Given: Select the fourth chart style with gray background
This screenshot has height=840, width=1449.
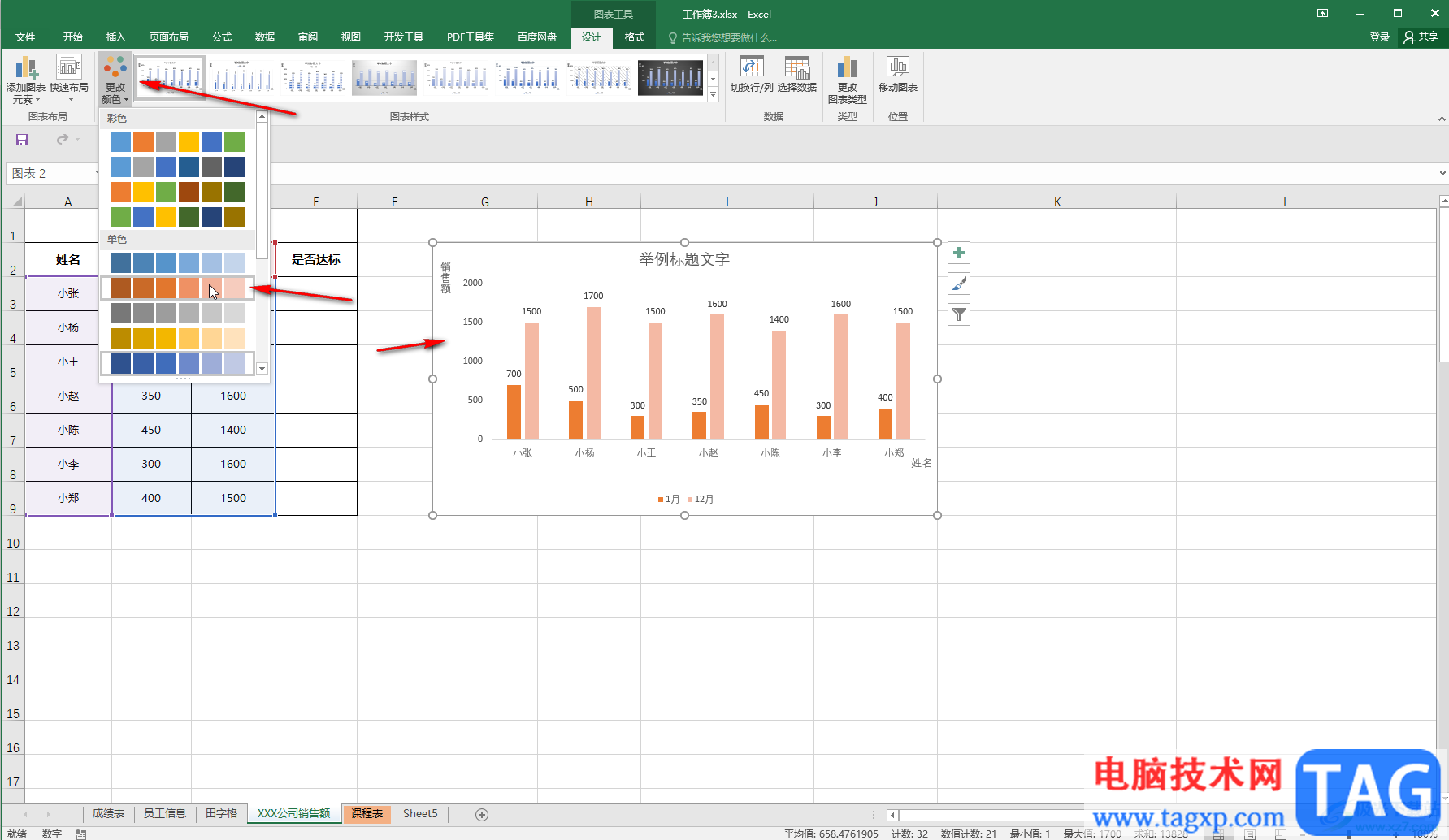Looking at the screenshot, I should (385, 76).
